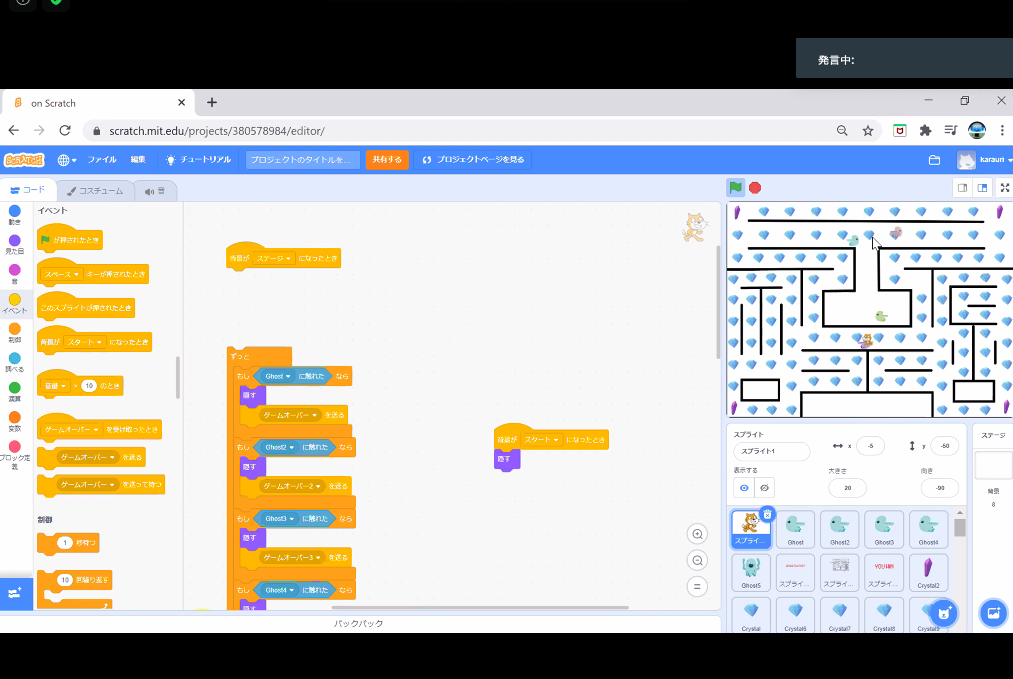Image resolution: width=1013 pixels, height=679 pixels.
Task: Open the karaun account menu
Action: tap(985, 160)
